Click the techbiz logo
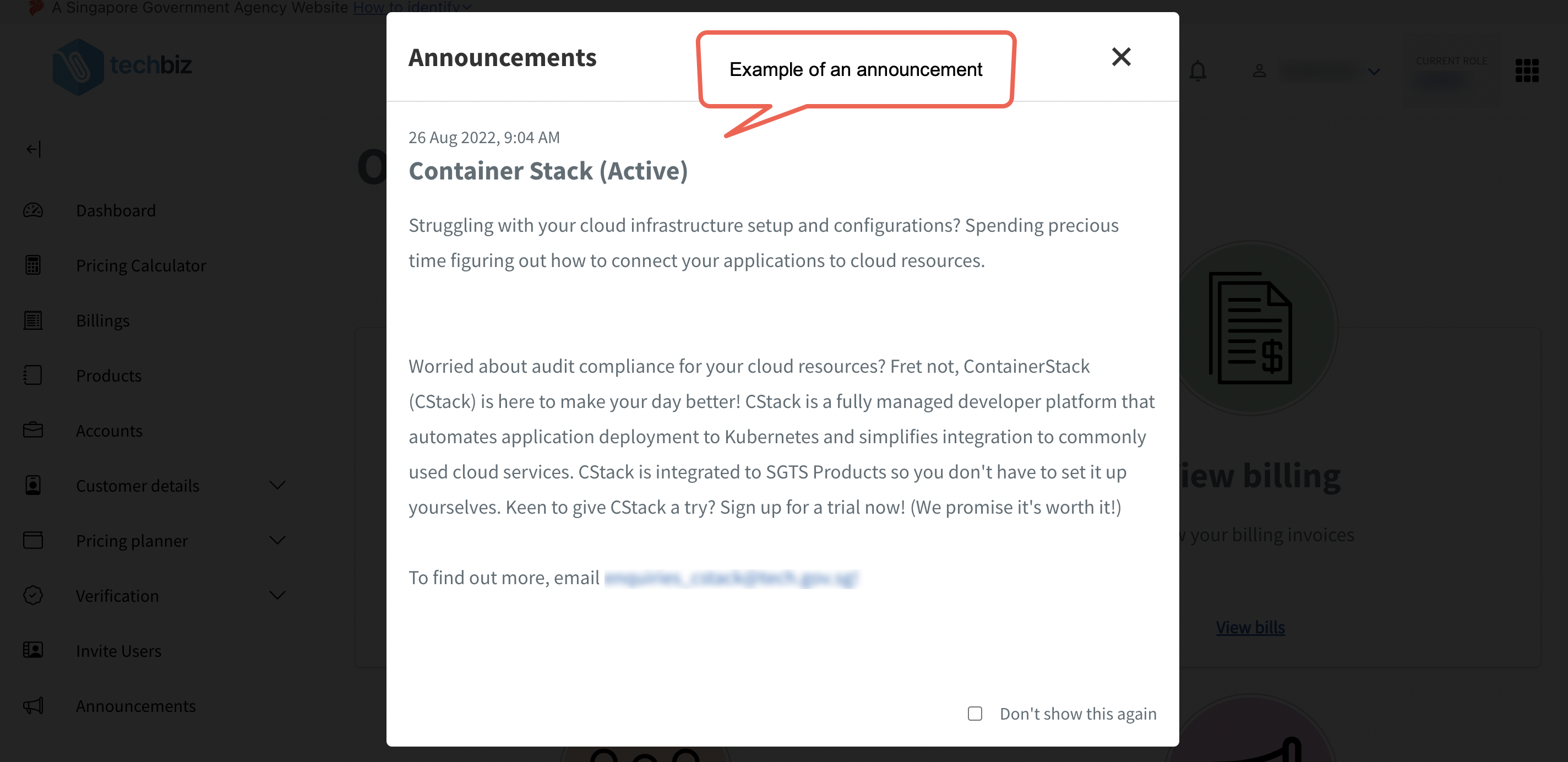This screenshot has width=1568, height=762. click(x=122, y=65)
